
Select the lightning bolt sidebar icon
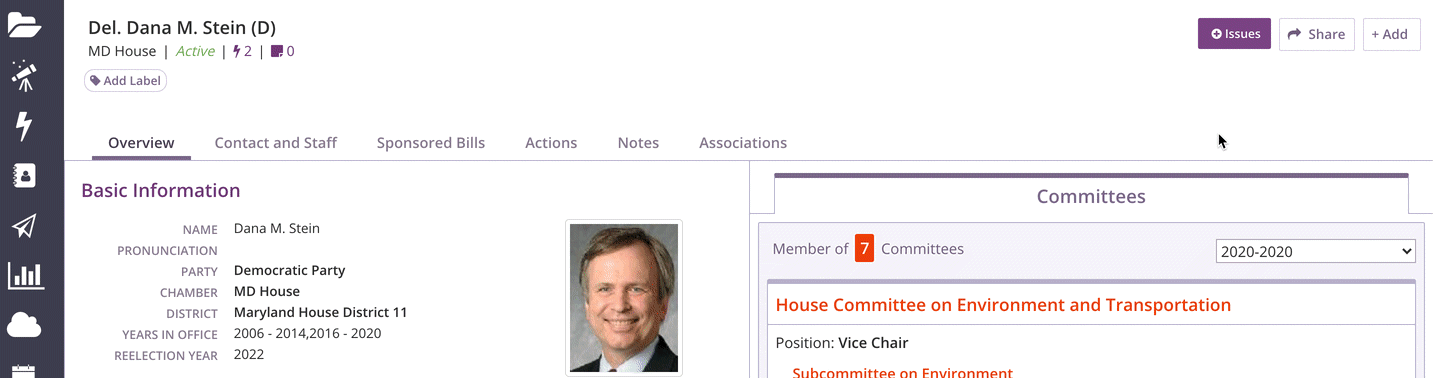click(24, 126)
